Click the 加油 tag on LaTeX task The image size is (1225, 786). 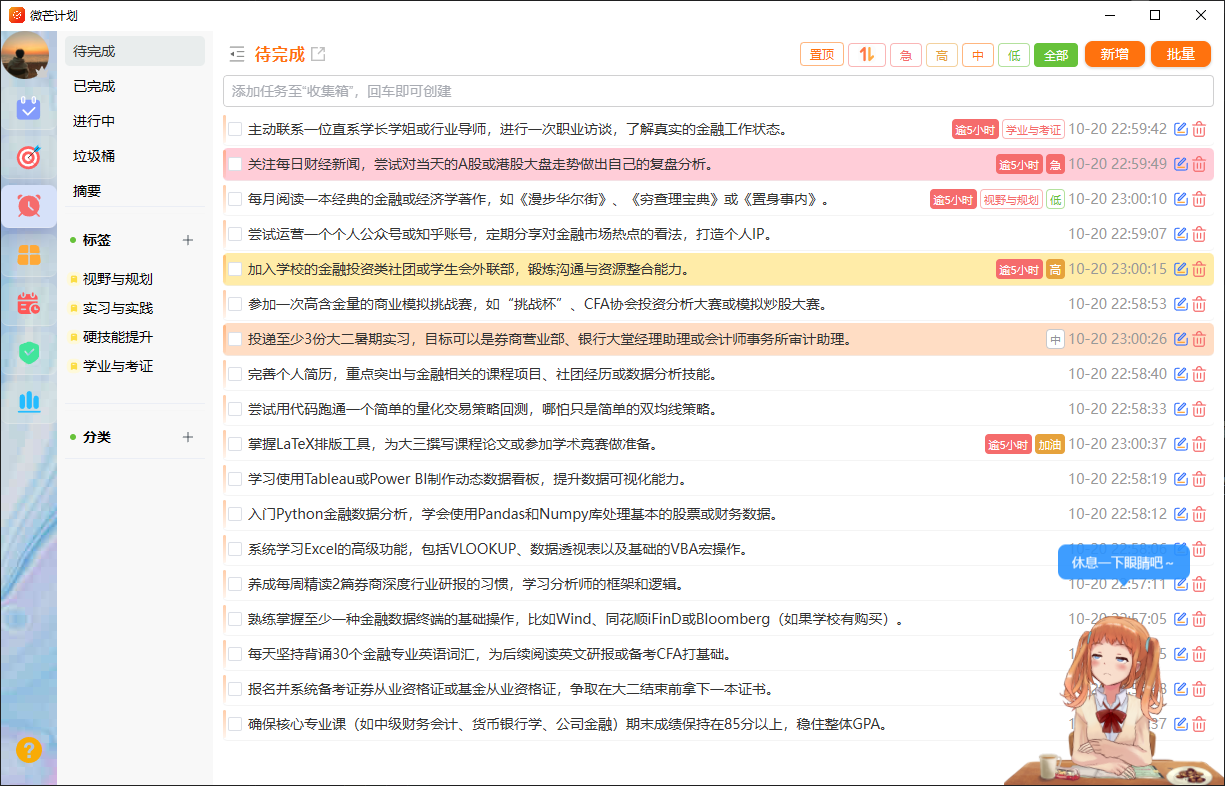1049,444
